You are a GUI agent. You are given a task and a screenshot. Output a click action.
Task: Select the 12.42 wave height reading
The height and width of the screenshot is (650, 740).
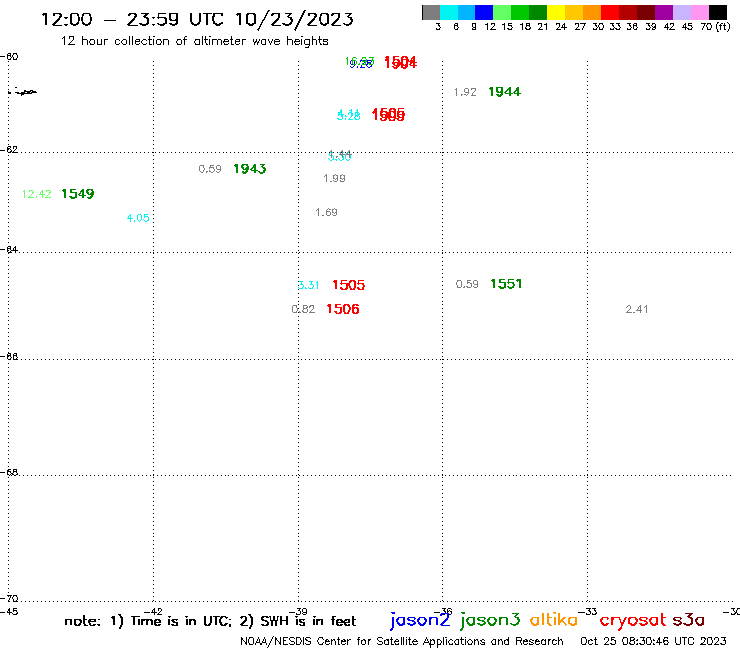tap(37, 194)
